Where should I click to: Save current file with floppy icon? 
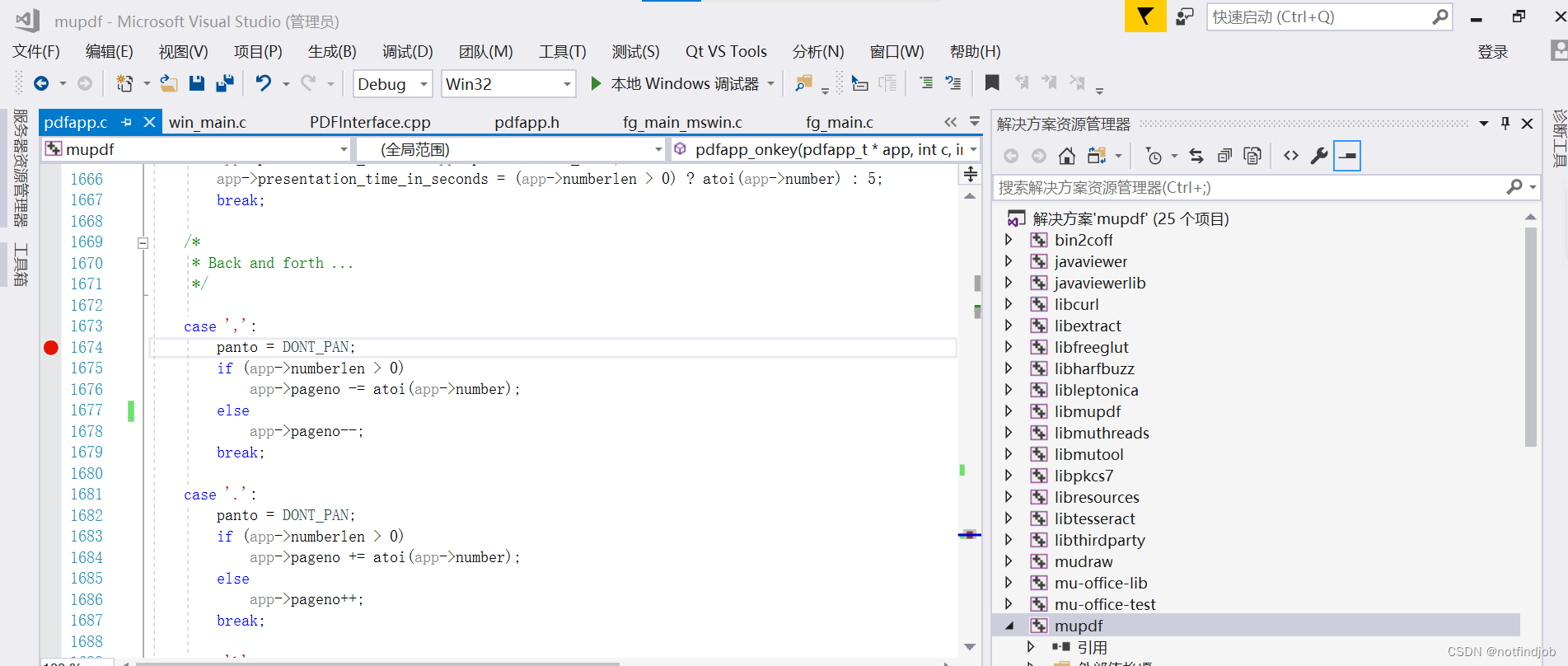tap(196, 83)
